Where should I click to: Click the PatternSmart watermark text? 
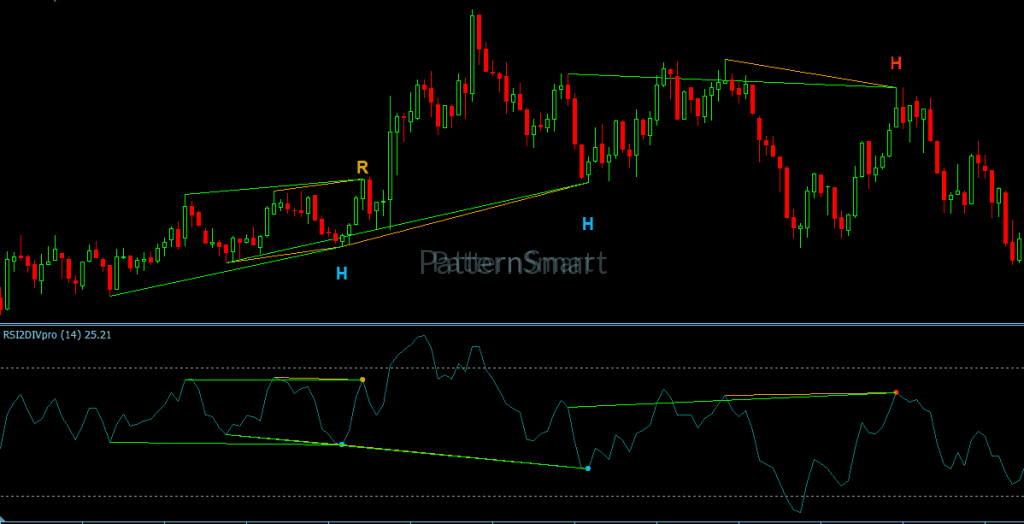coord(513,263)
